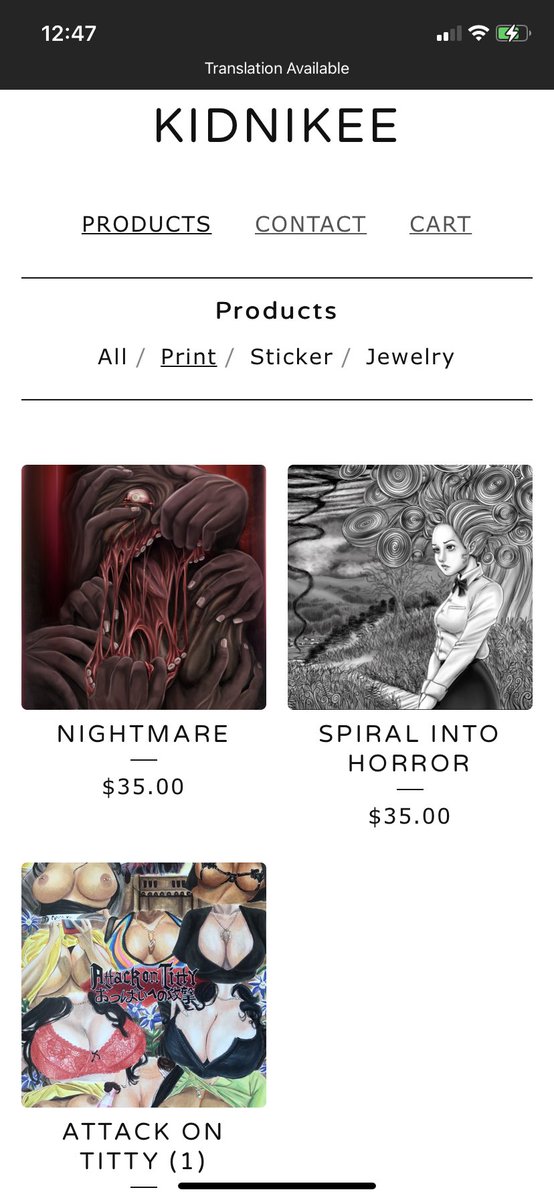The image size is (554, 1200).
Task: Filter products by Jewelry
Action: (410, 357)
